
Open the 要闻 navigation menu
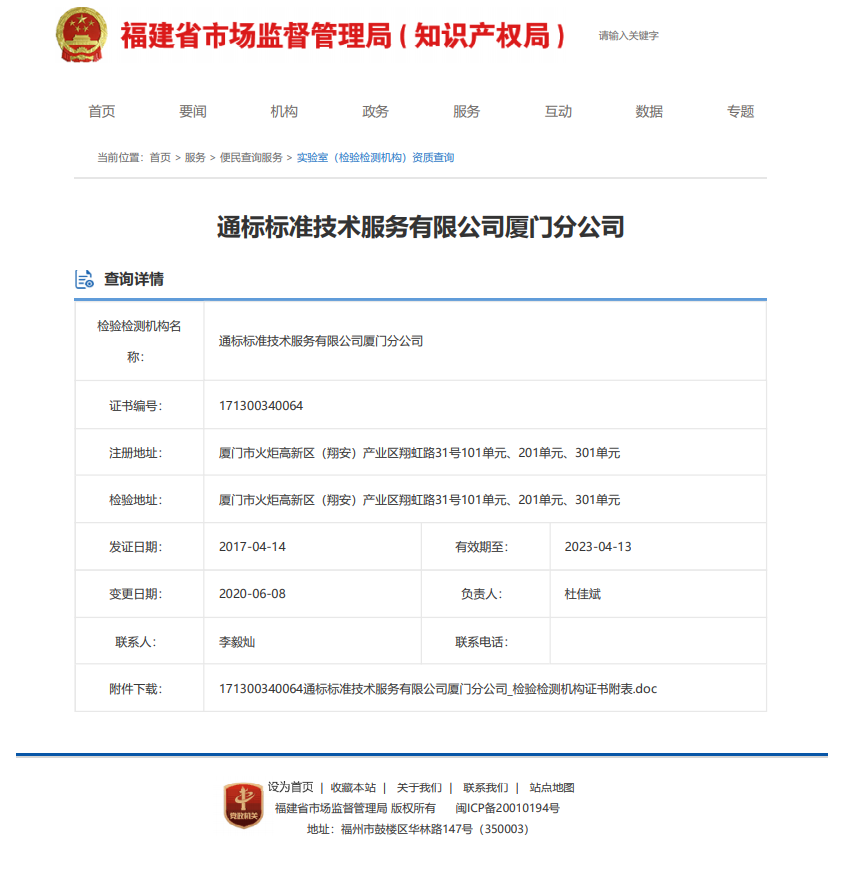click(x=193, y=111)
